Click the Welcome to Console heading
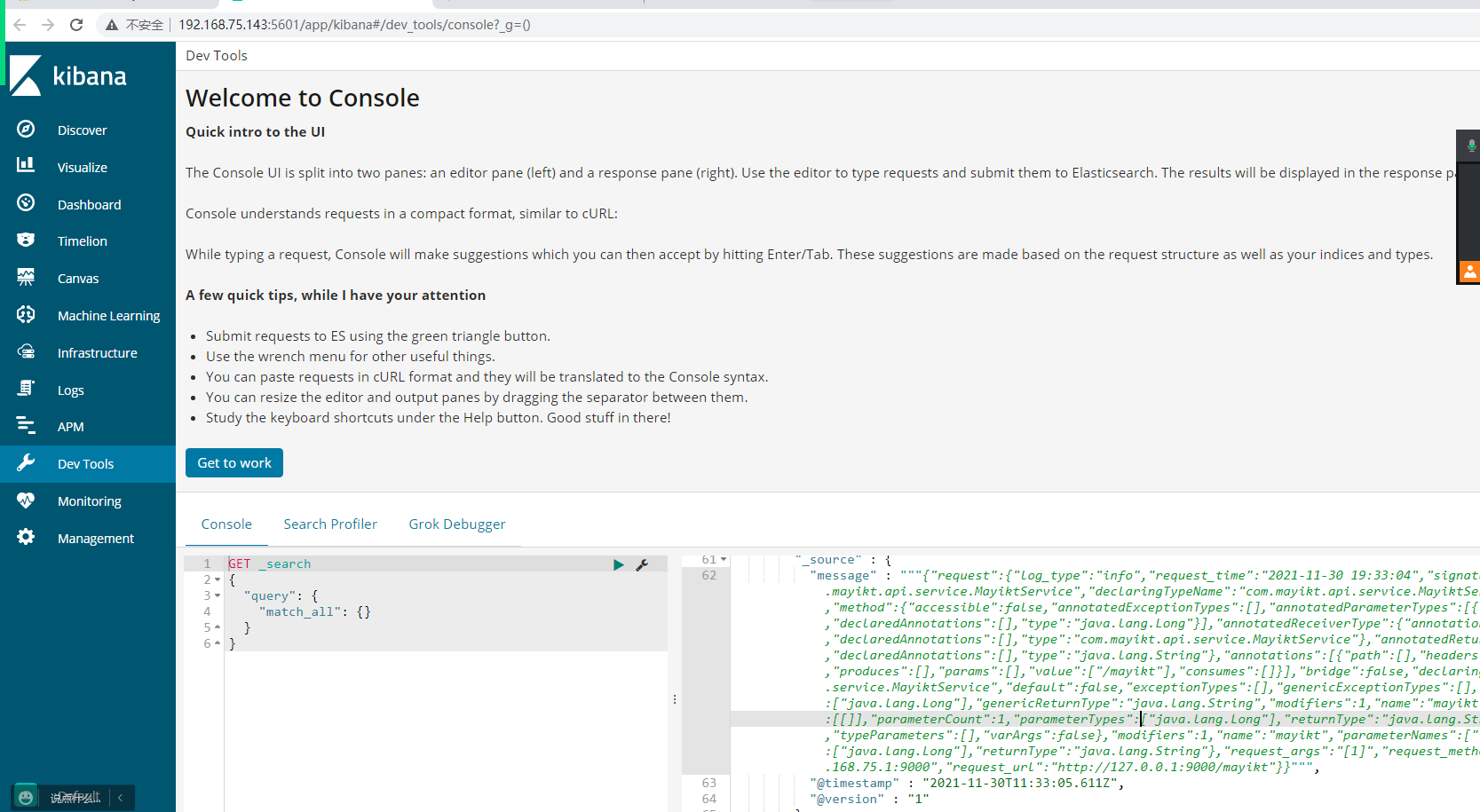 click(303, 98)
